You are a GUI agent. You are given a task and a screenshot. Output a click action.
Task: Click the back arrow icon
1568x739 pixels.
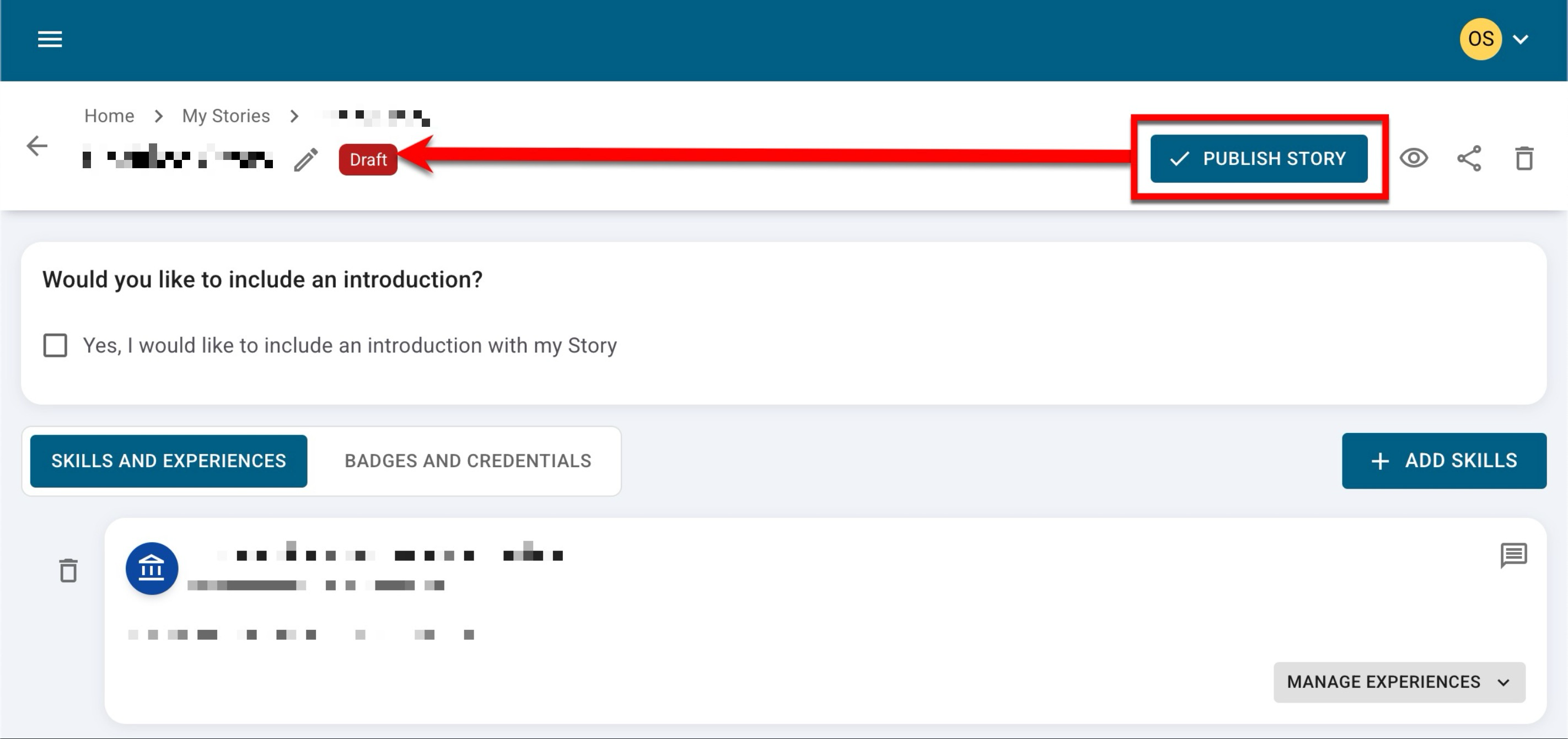click(x=37, y=146)
